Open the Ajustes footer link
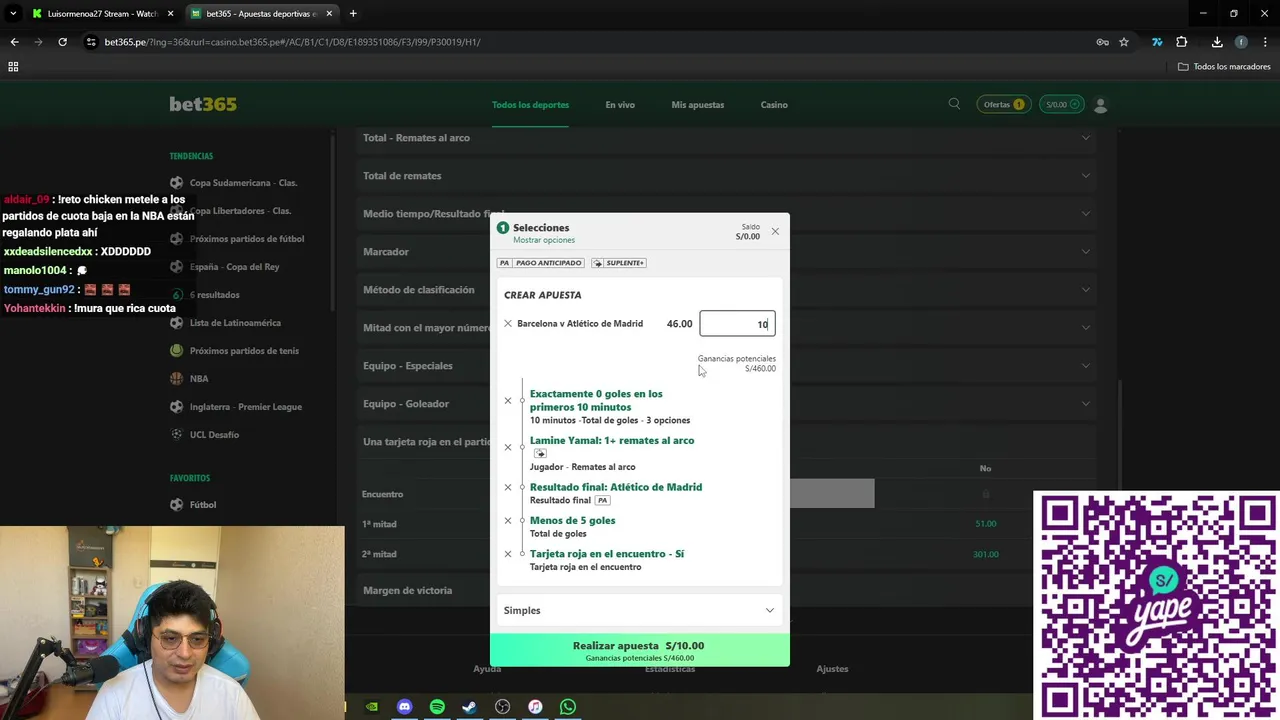The height and width of the screenshot is (720, 1280). [x=832, y=669]
